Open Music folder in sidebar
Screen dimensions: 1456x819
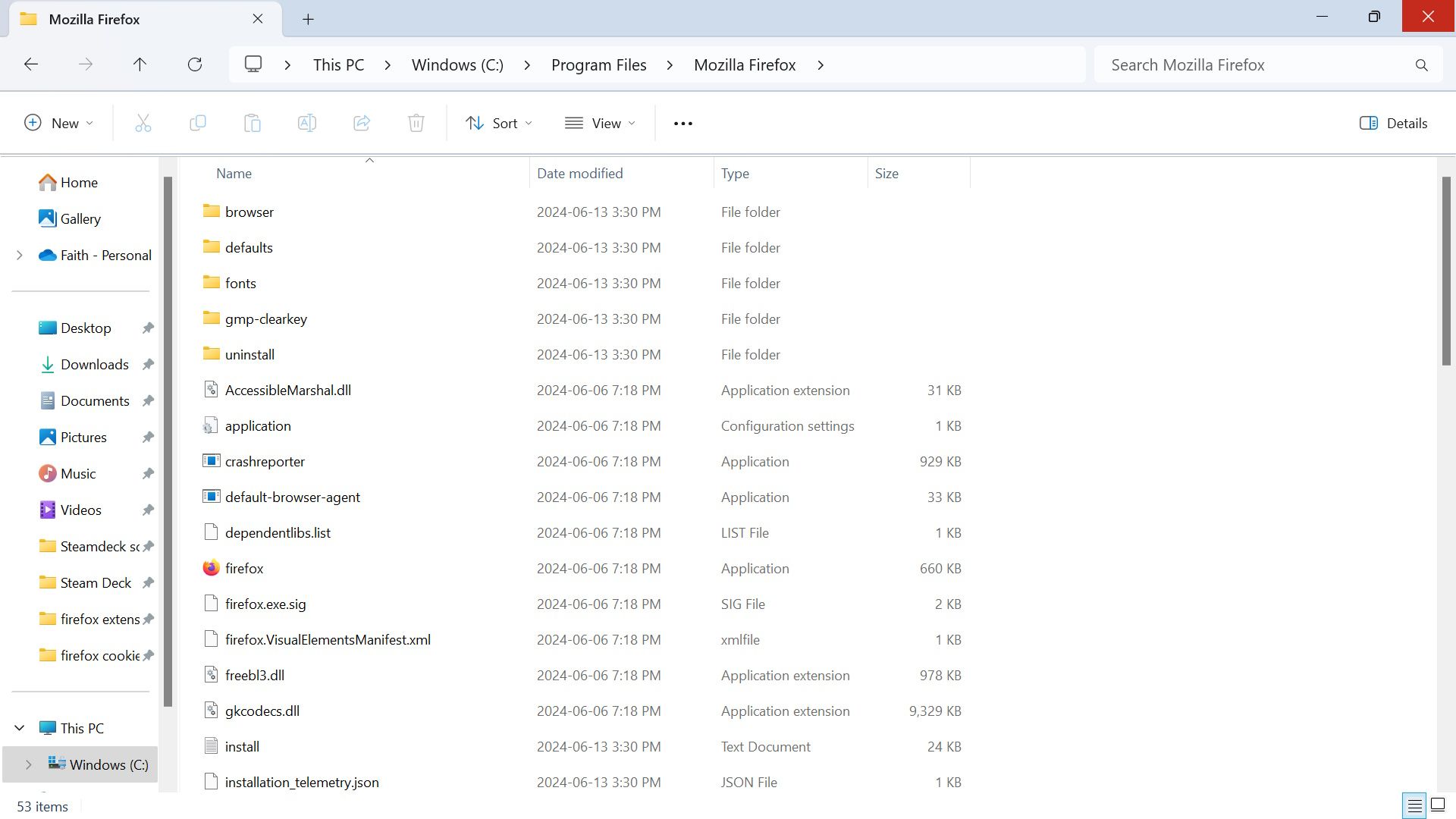[78, 473]
